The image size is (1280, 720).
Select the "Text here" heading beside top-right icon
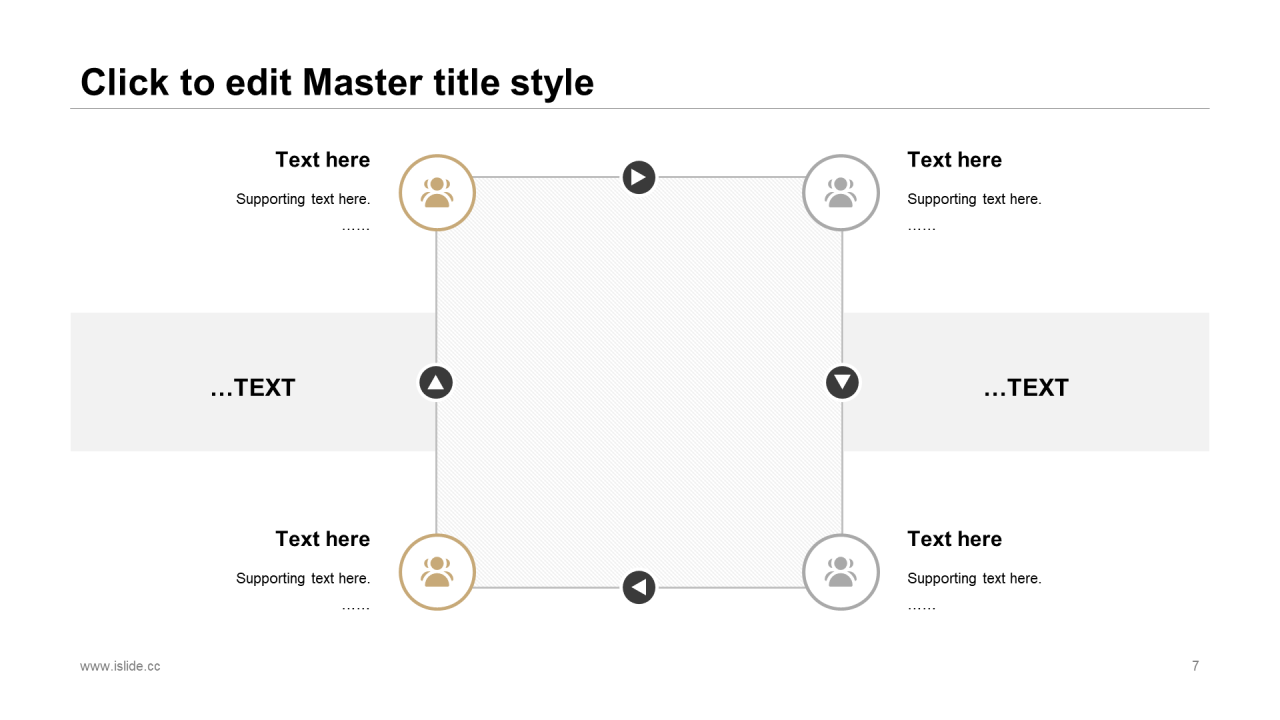pos(954,160)
